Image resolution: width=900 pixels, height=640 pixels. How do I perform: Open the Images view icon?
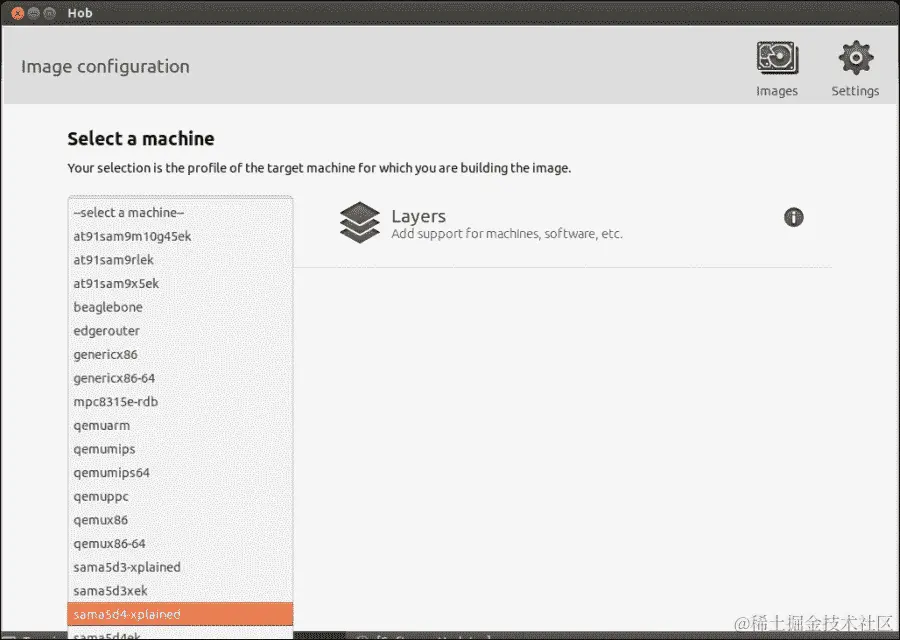[x=777, y=58]
